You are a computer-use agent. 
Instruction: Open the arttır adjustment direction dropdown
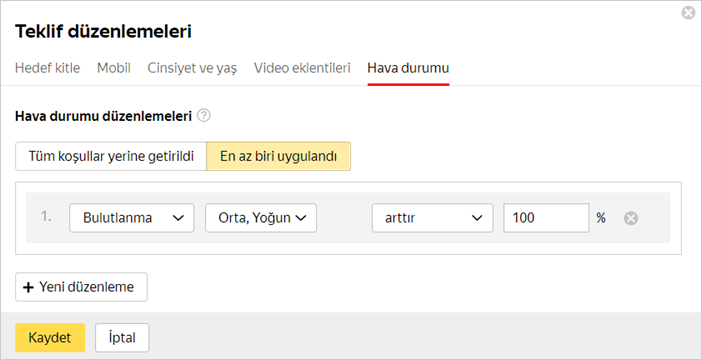click(x=432, y=218)
